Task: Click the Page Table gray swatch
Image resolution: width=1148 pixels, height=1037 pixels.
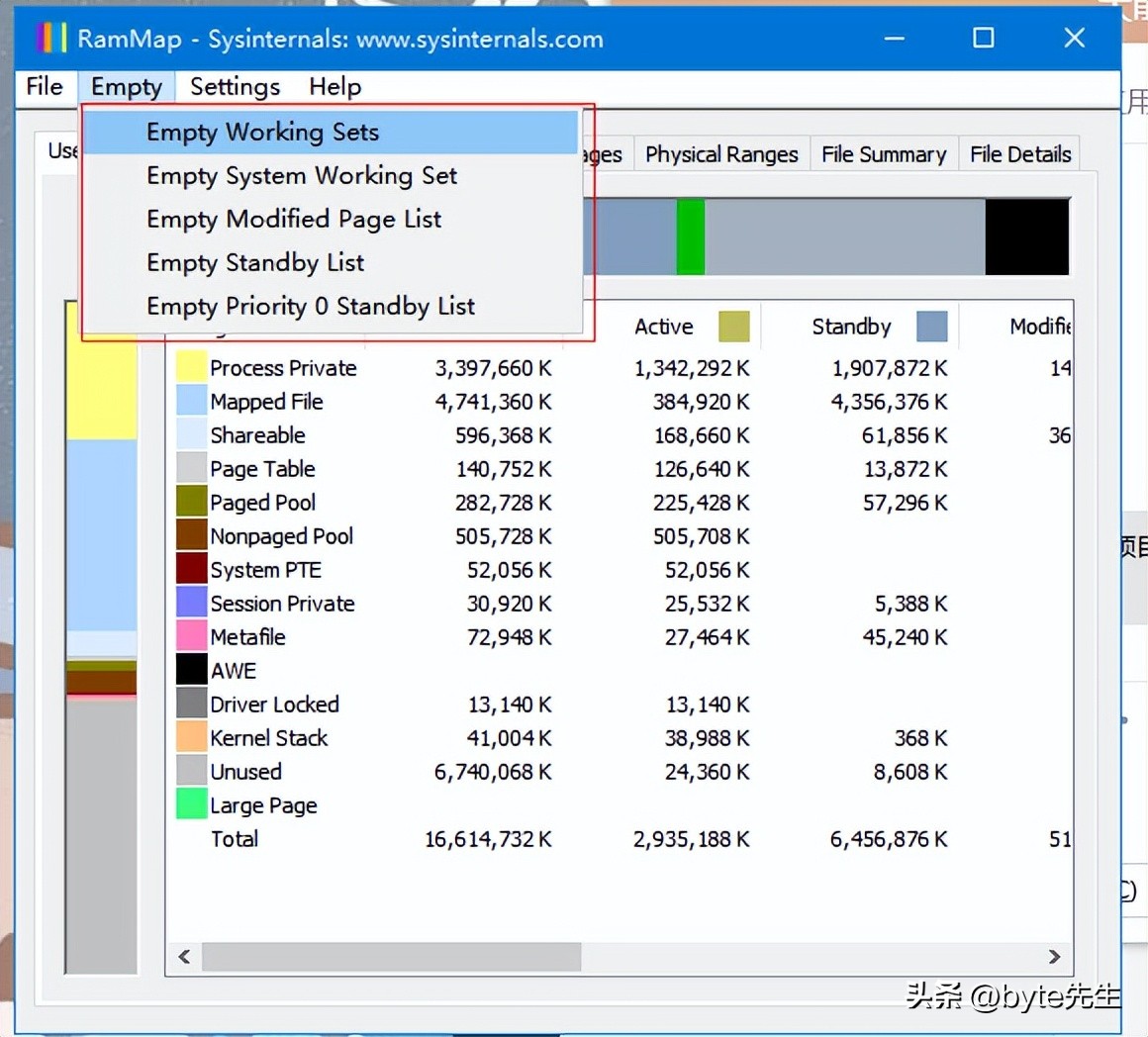Action: 191,468
